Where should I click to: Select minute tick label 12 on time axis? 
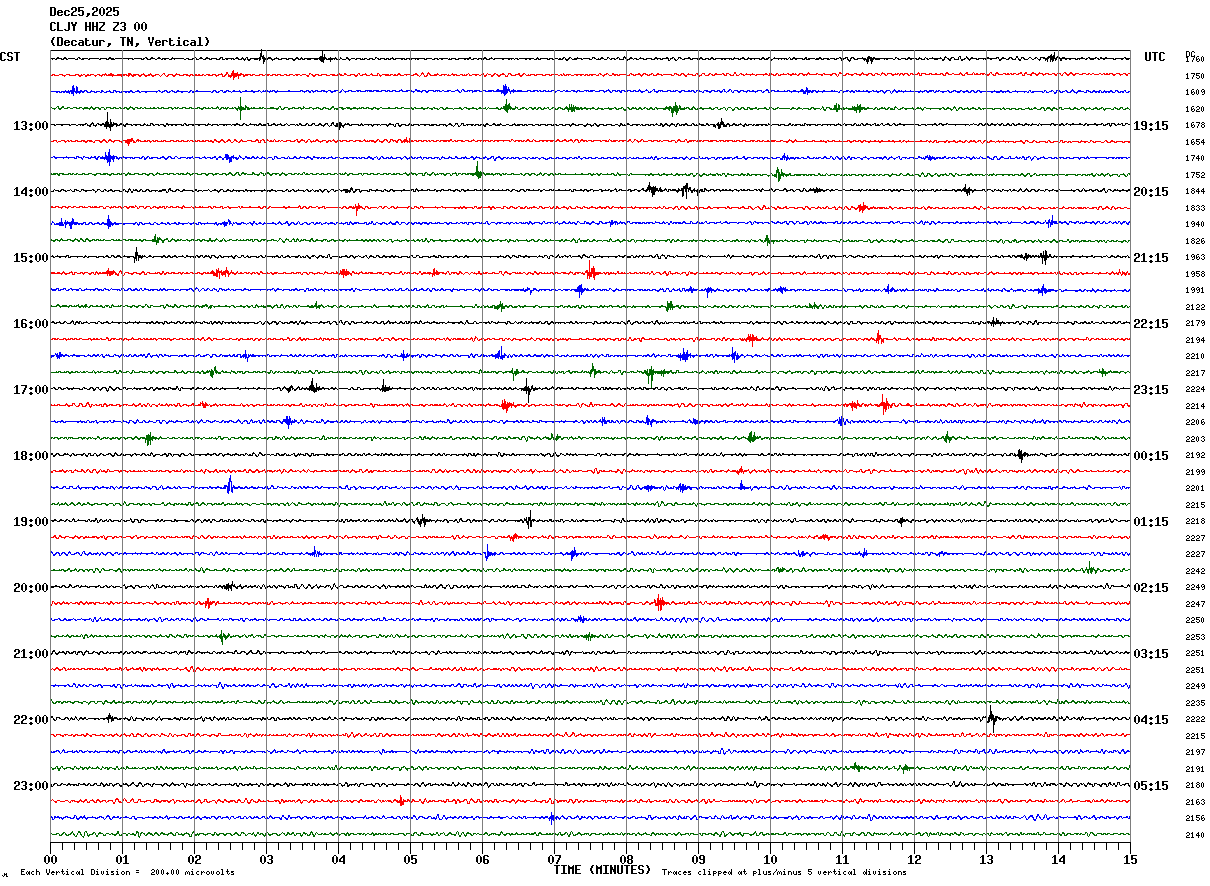coord(914,859)
